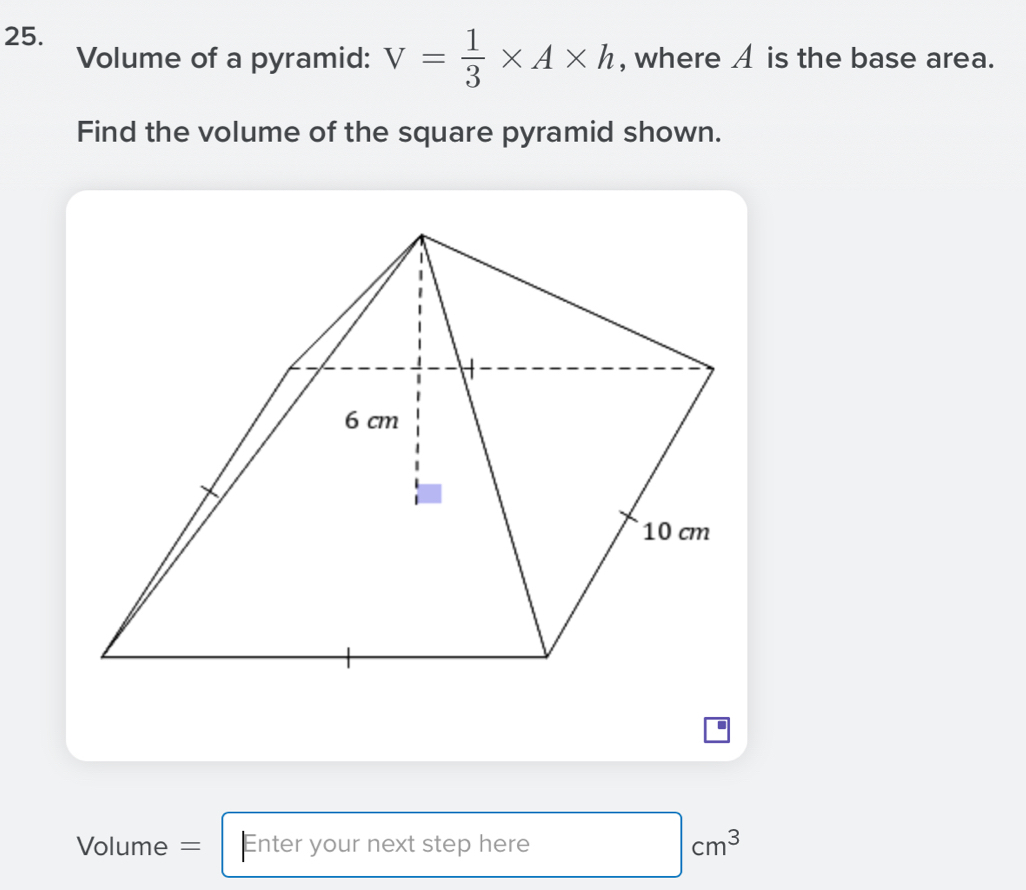Click the variable h in the volume formula

[606, 59]
